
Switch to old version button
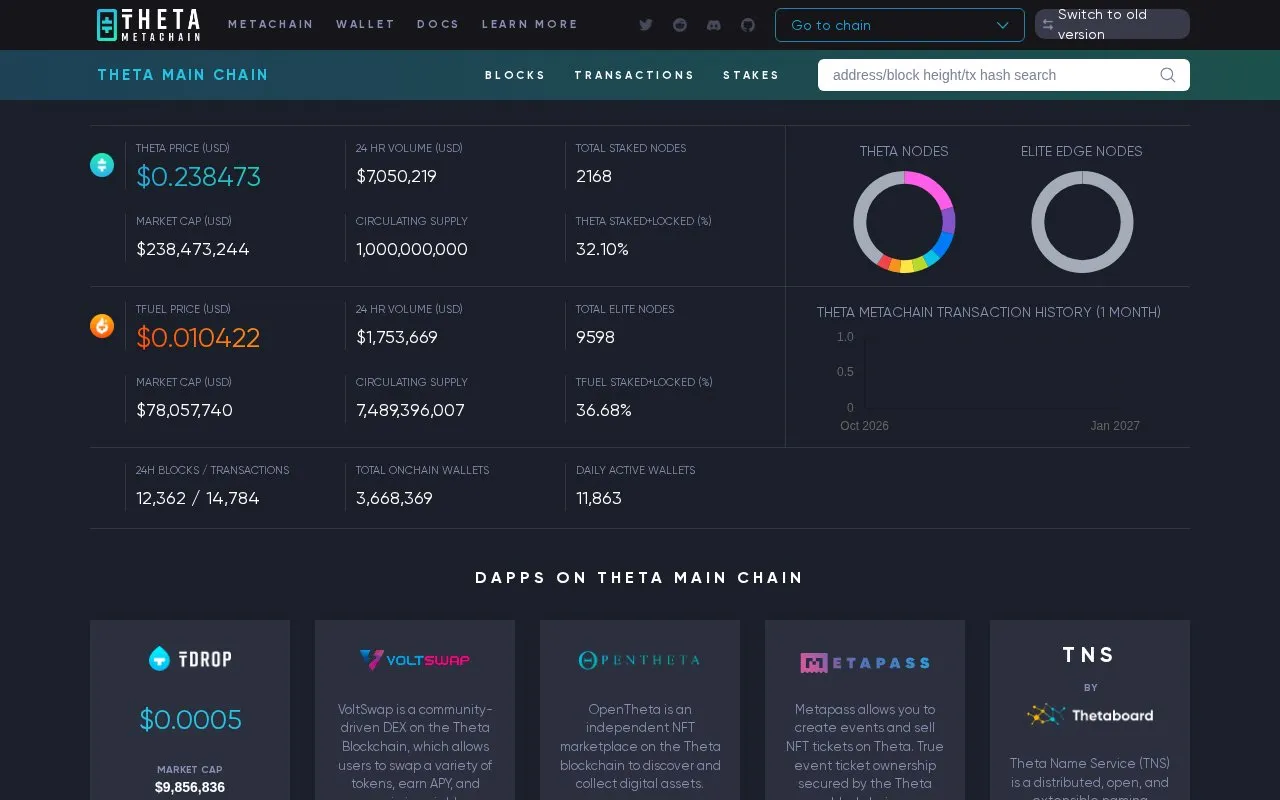(x=1112, y=25)
